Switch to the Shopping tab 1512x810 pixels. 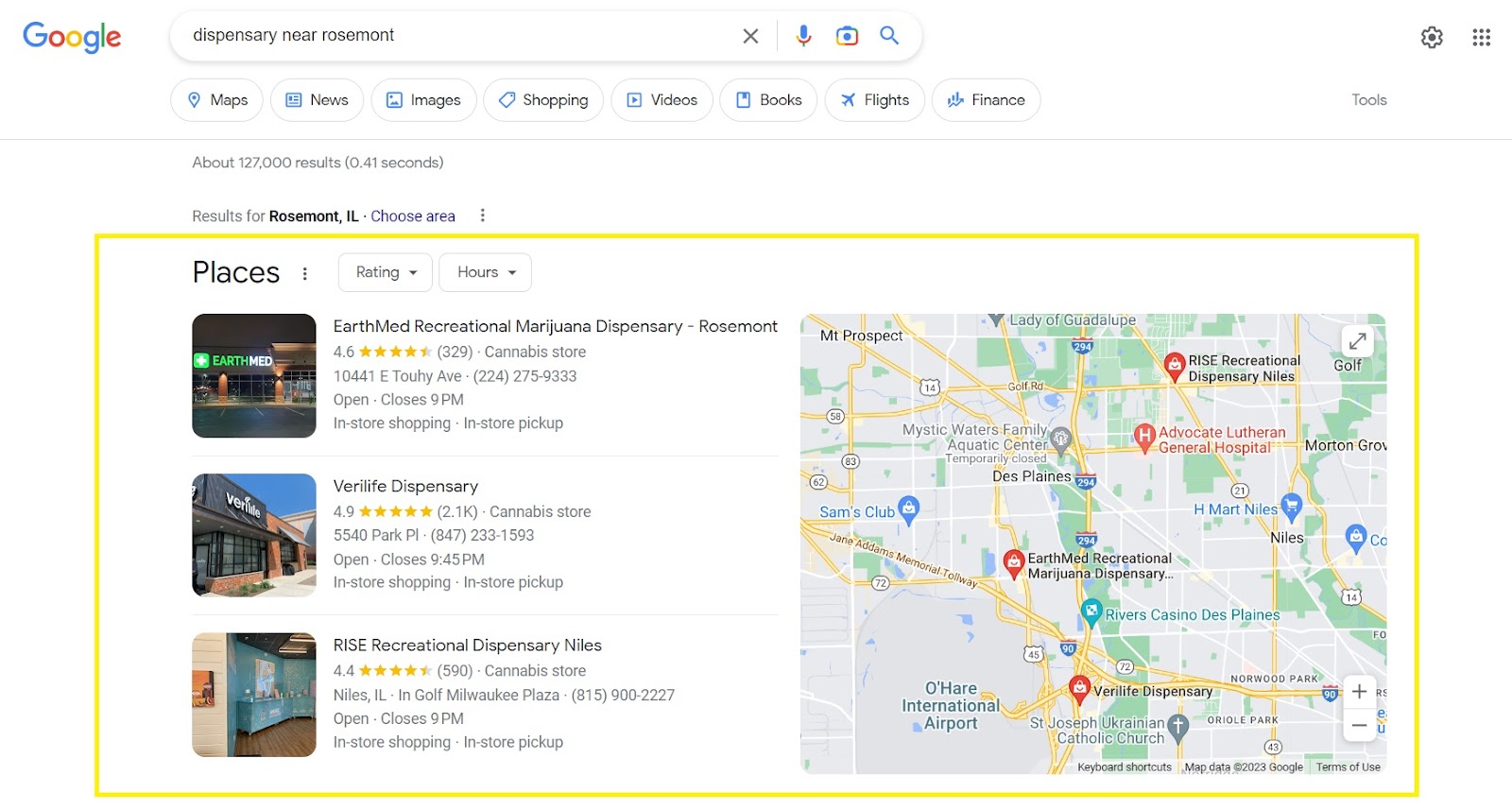[543, 100]
